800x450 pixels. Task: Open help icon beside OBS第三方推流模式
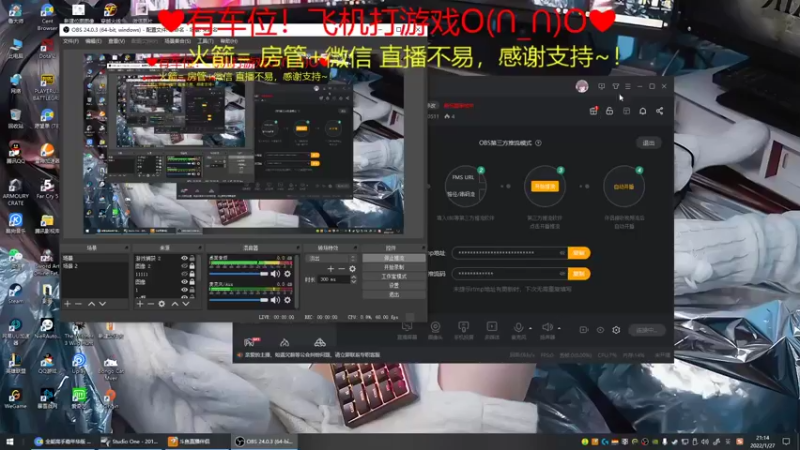click(538, 143)
